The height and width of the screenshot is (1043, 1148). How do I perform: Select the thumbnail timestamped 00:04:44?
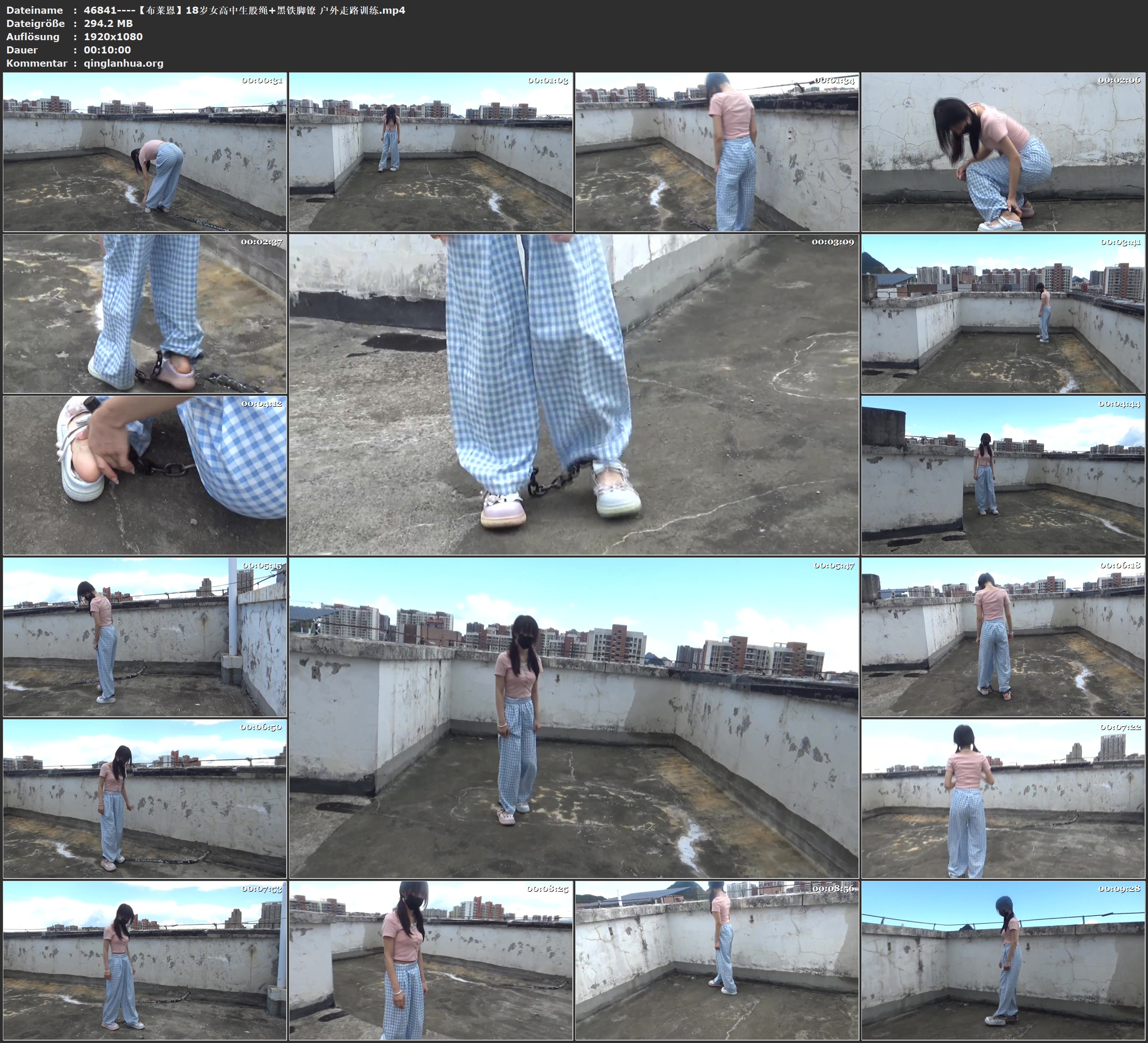[1003, 475]
